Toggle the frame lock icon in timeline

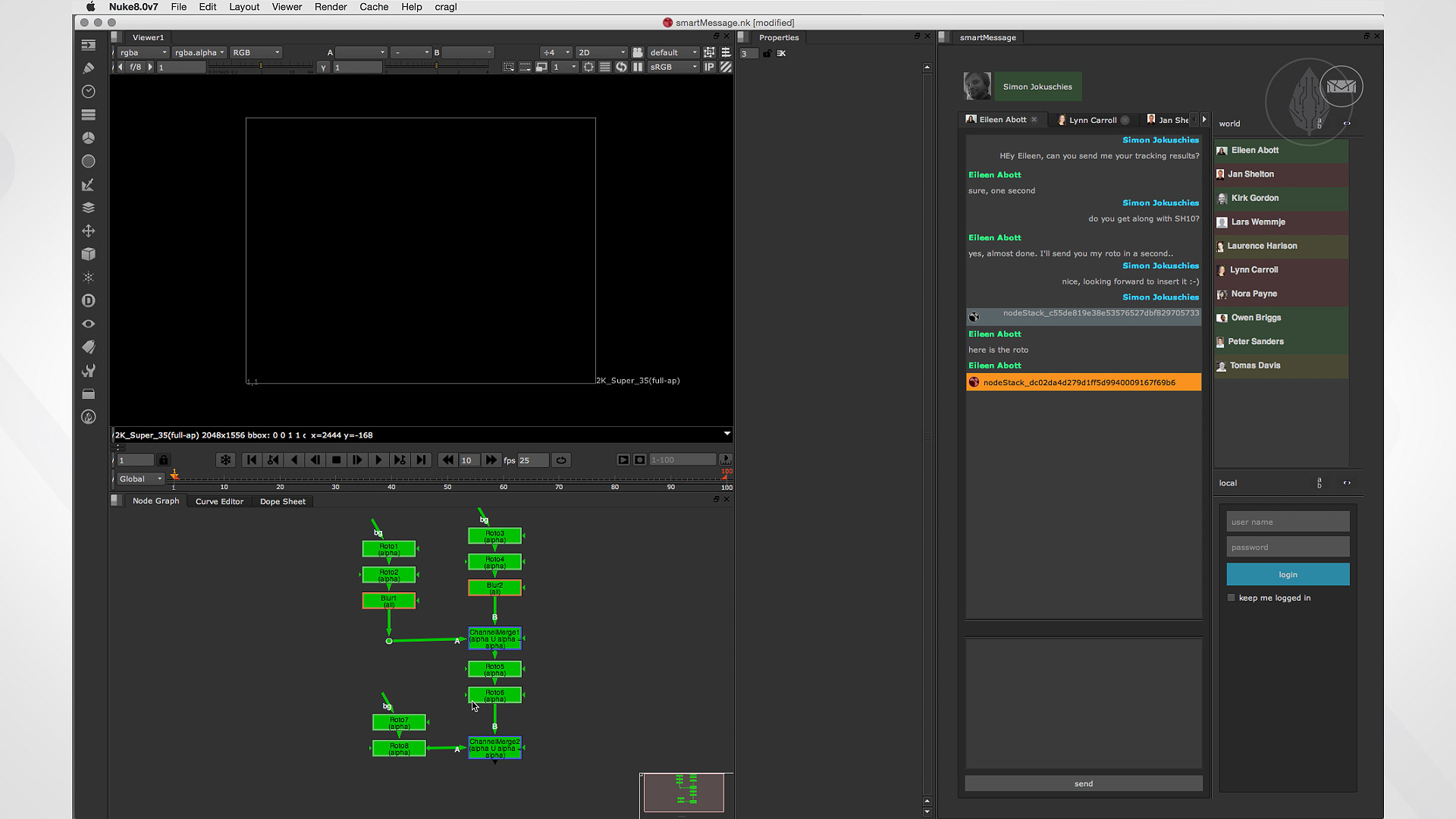pos(163,460)
